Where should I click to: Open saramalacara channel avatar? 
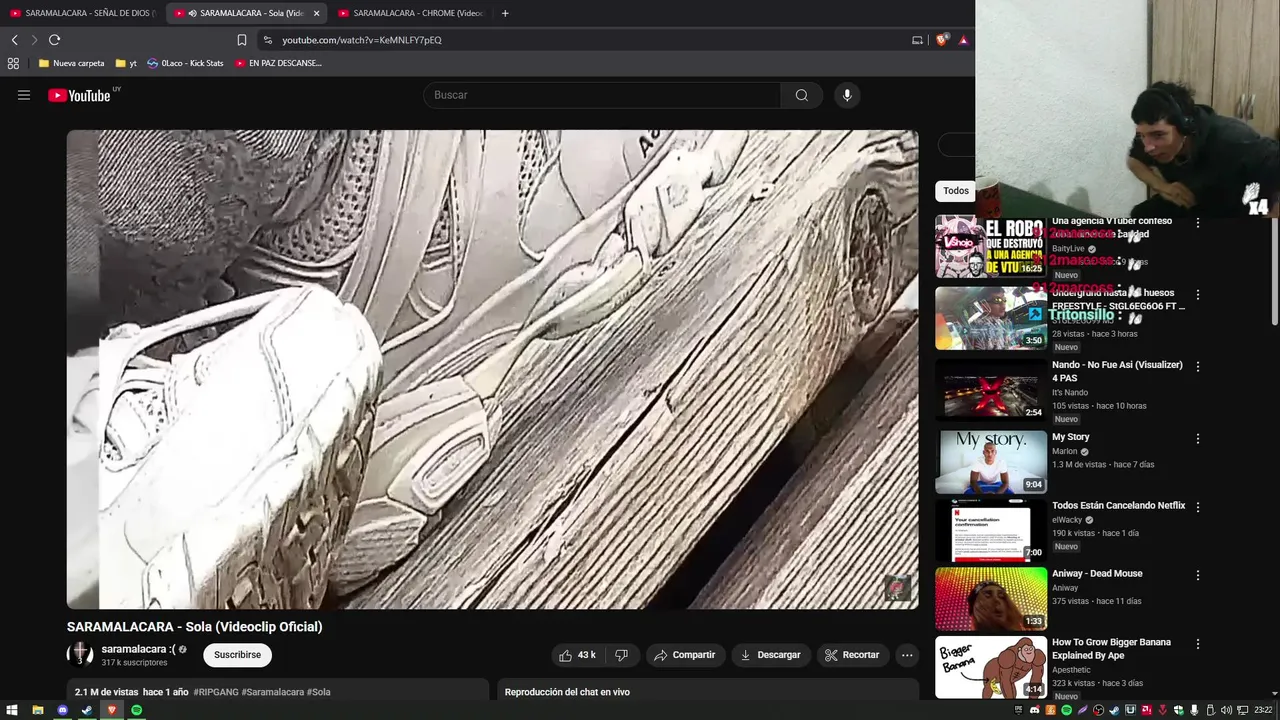[x=80, y=655]
